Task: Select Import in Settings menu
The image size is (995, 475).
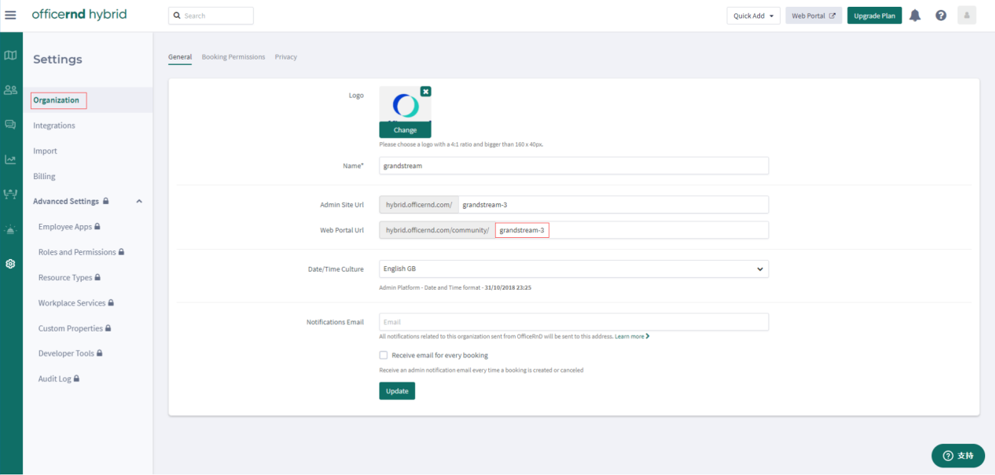Action: tap(45, 151)
